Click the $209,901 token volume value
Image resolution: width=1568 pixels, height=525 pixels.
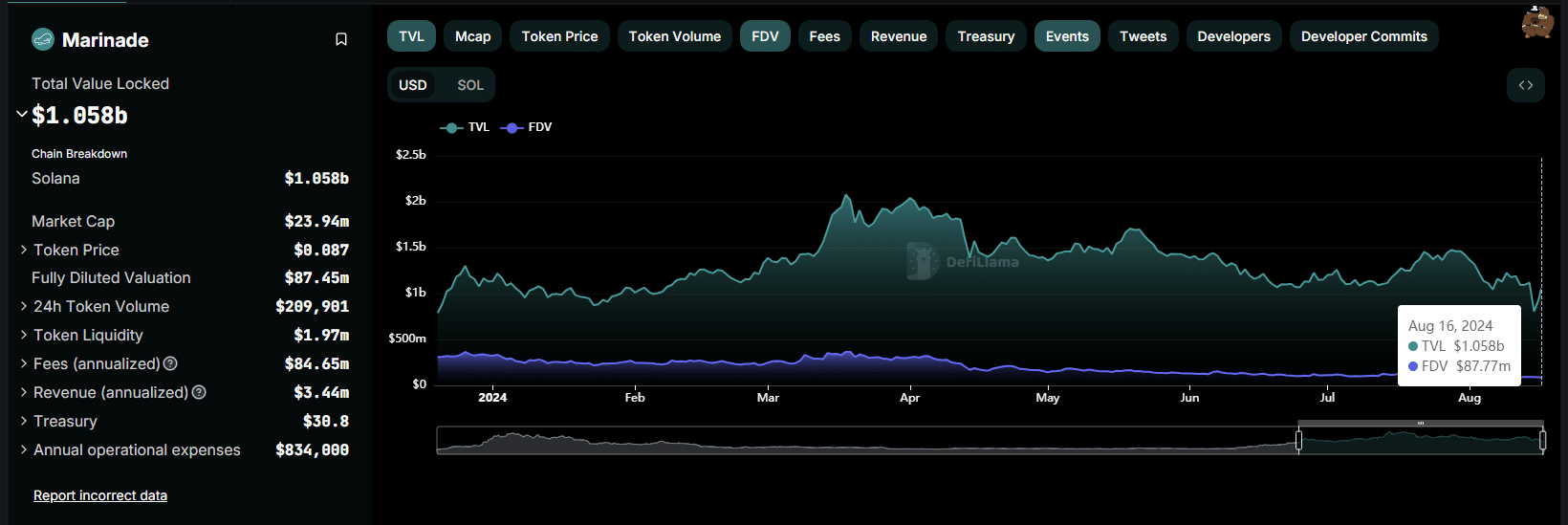tap(312, 306)
